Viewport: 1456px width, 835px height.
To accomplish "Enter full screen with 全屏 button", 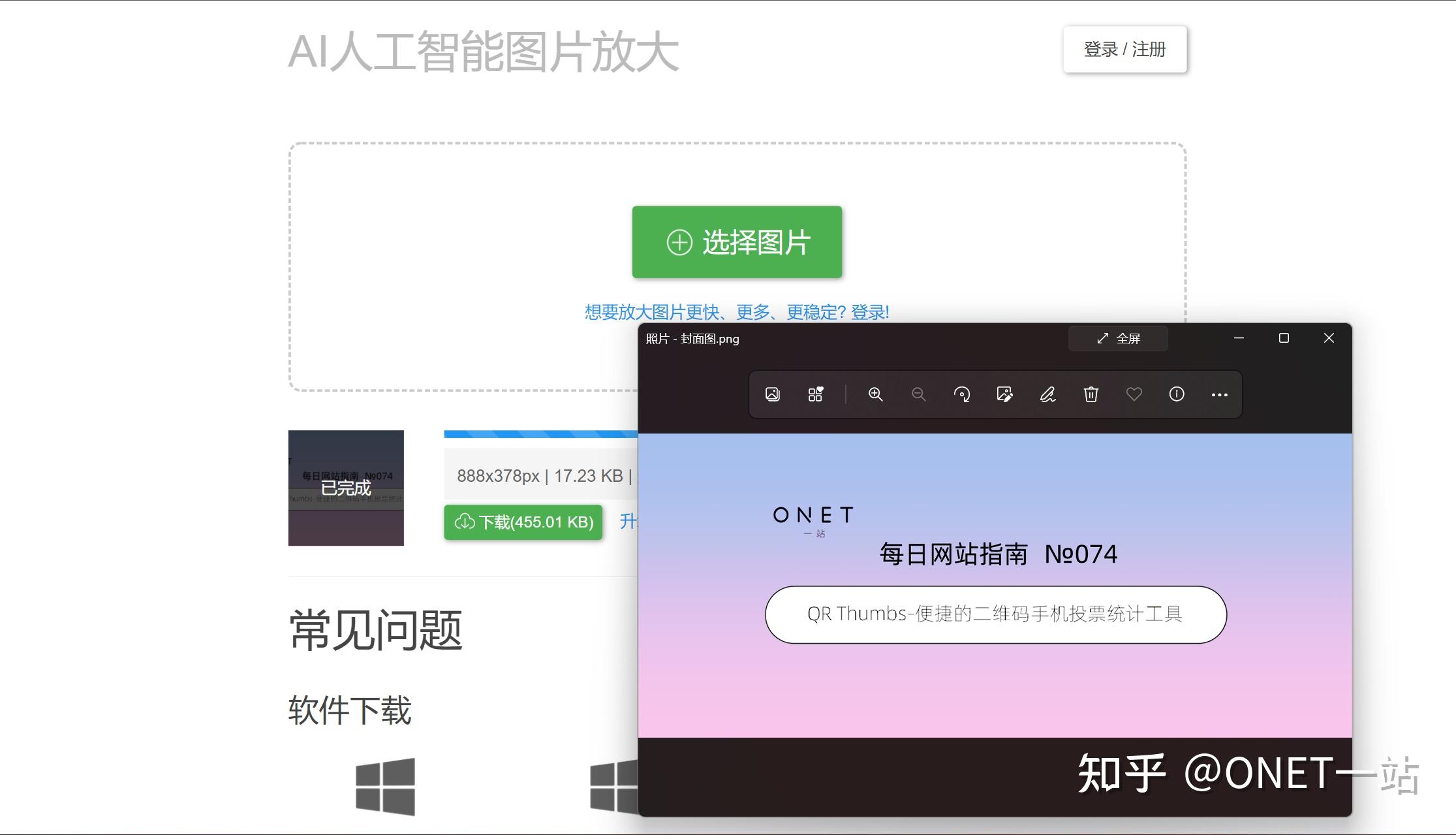I will tap(1118, 338).
